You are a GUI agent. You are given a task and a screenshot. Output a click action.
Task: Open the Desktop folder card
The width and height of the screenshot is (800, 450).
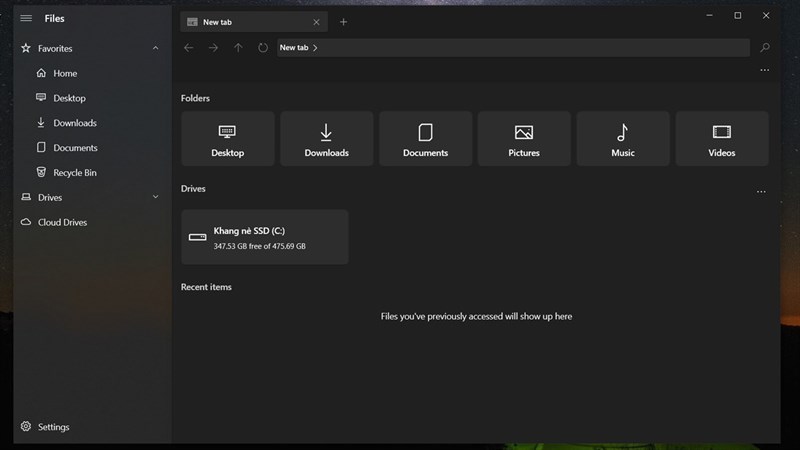pos(228,138)
